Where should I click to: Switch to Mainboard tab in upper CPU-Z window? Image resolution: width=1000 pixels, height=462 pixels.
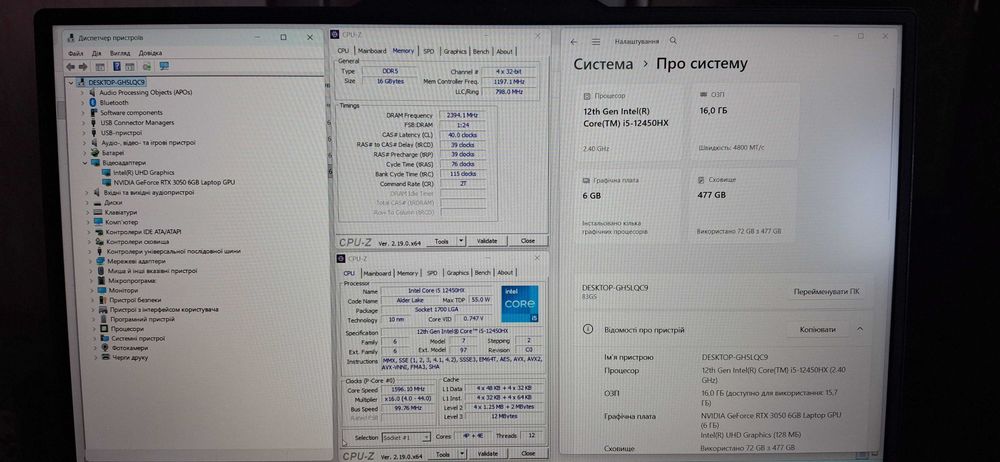(x=372, y=51)
